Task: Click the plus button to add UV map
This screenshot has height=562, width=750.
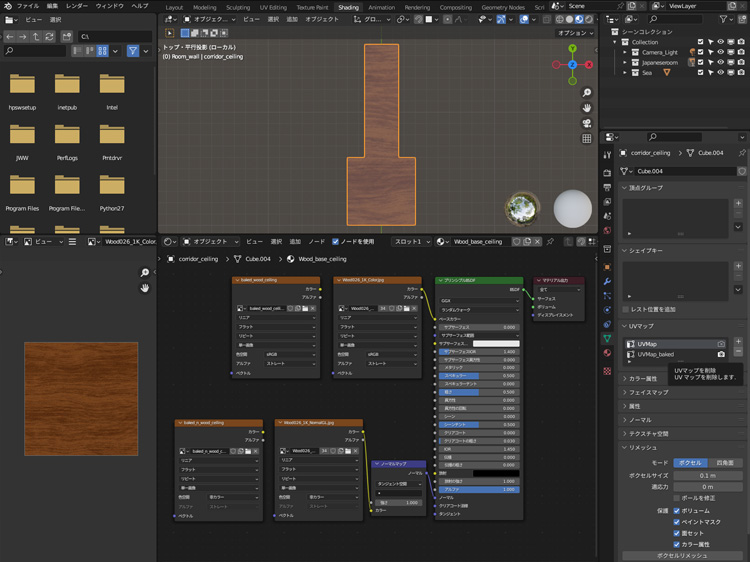Action: click(738, 342)
